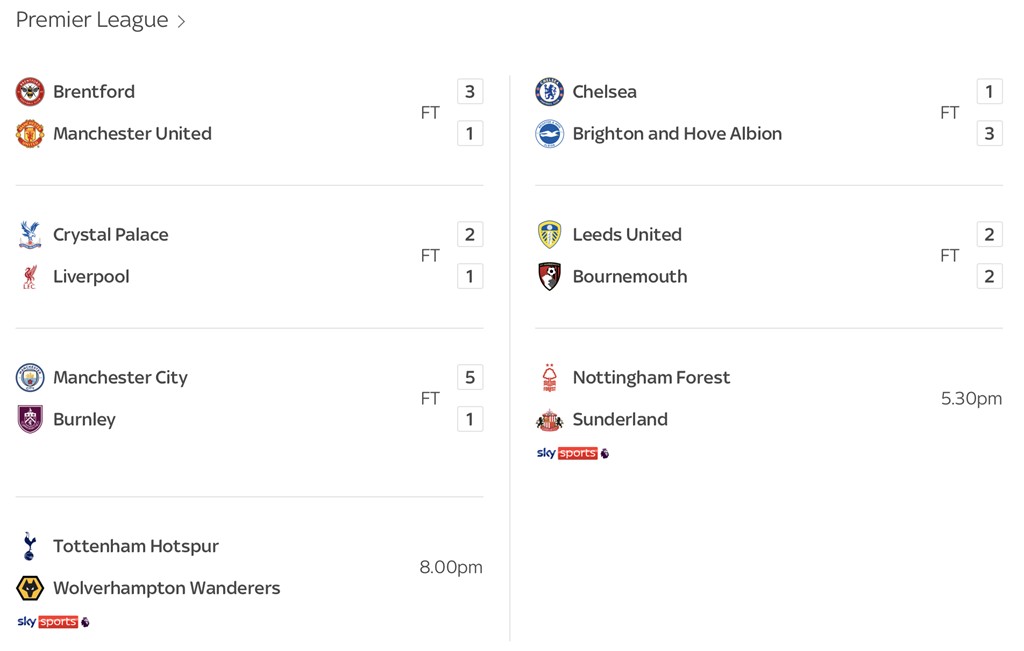The image size is (1024, 651).
Task: Click the 5.30pm kick-off time
Action: tap(971, 399)
